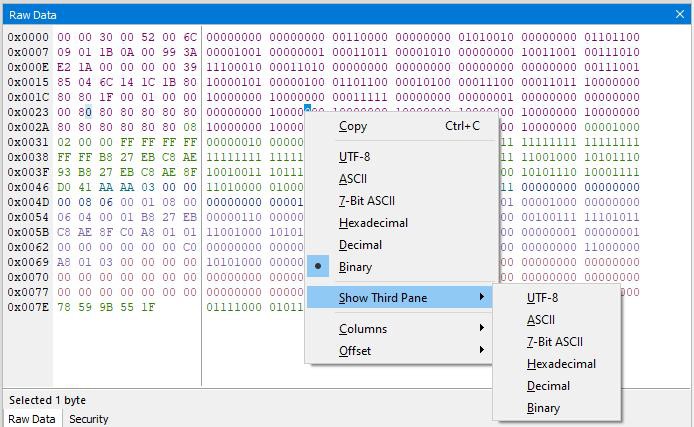
Task: Click the offset label 0x0070
Action: pyautogui.click(x=28, y=277)
